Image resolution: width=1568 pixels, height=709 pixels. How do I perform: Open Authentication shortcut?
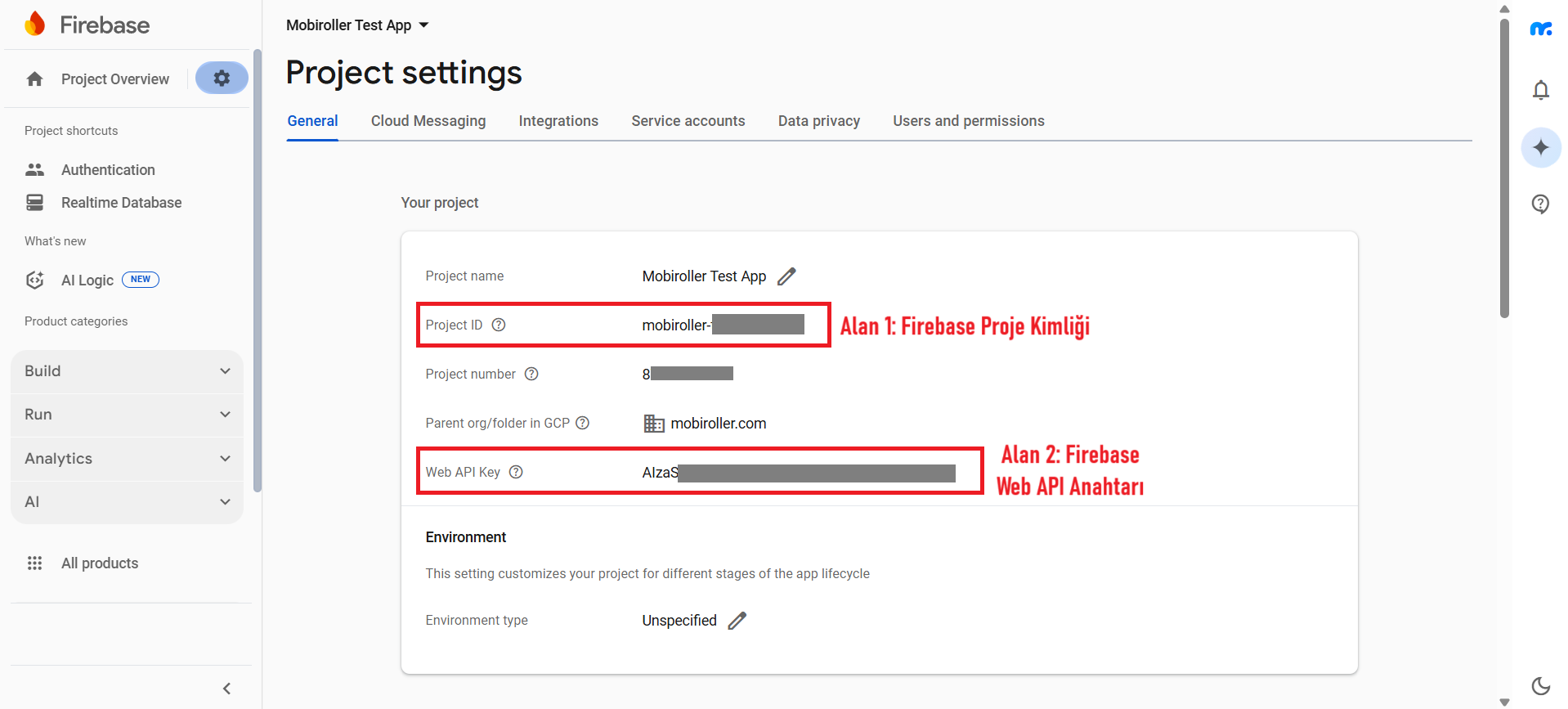tap(108, 170)
